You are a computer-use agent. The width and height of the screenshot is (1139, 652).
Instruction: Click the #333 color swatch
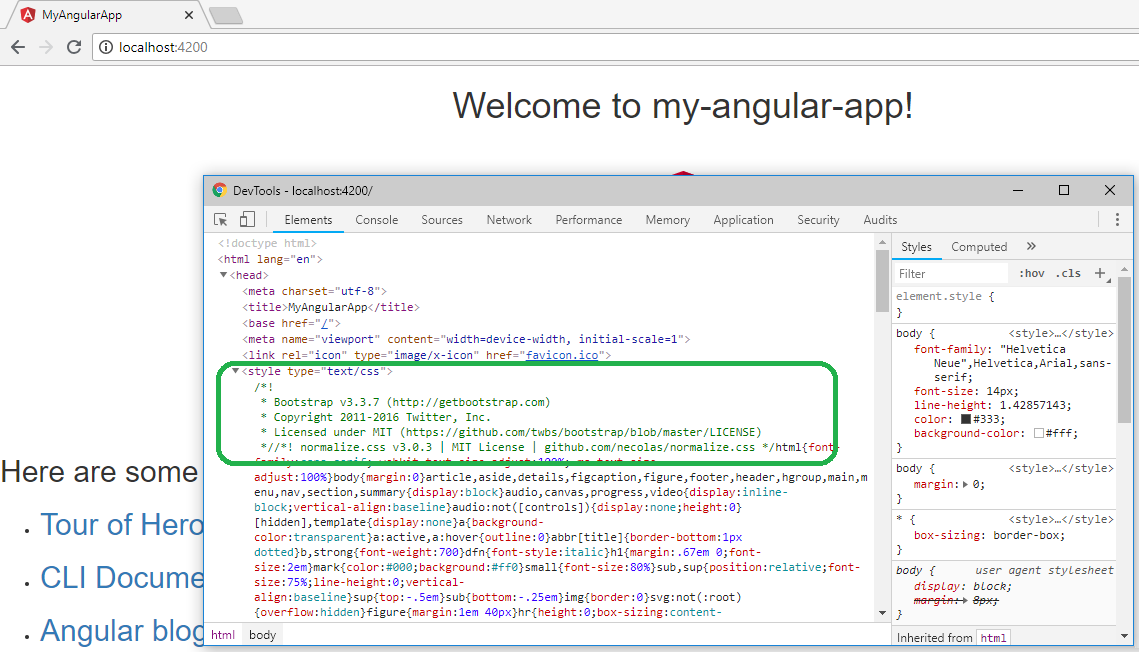click(x=966, y=419)
